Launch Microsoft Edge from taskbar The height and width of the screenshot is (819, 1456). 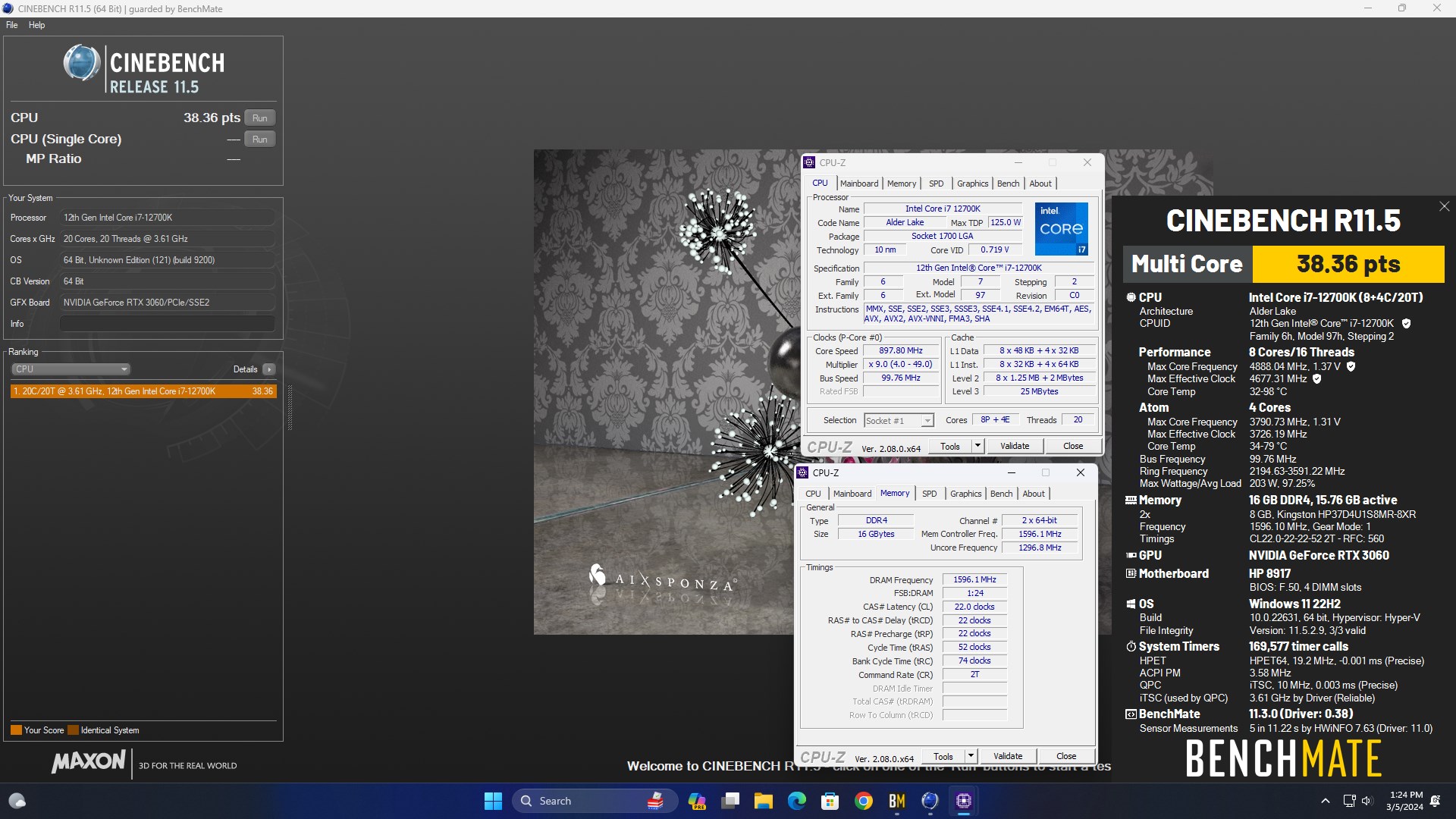(797, 801)
